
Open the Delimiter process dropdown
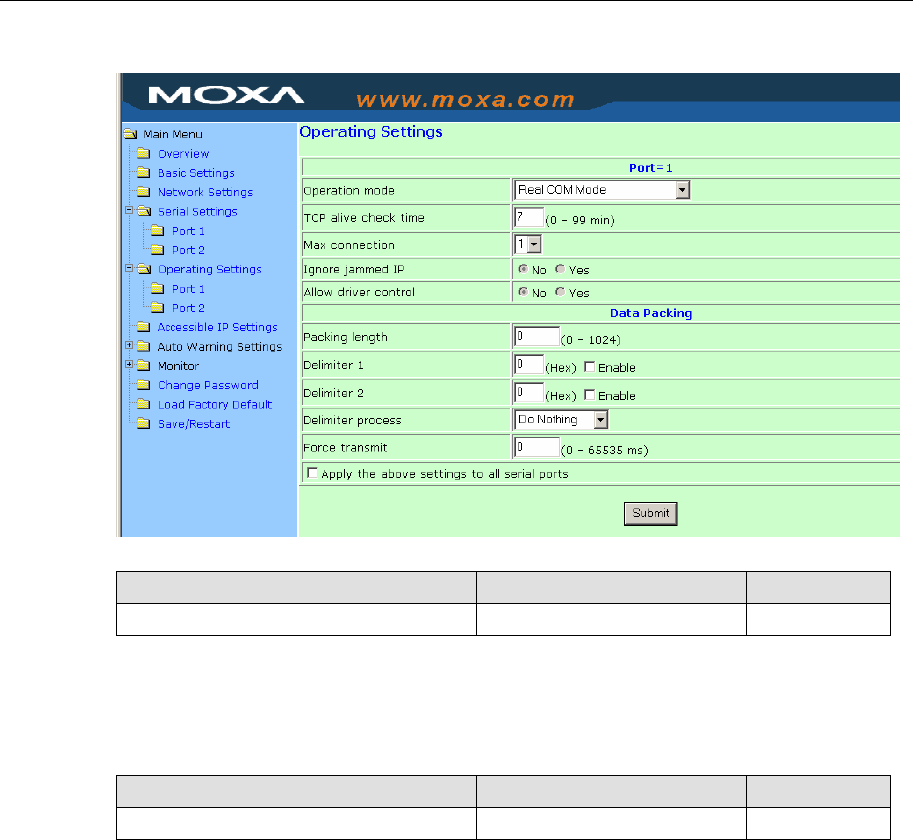click(x=601, y=420)
